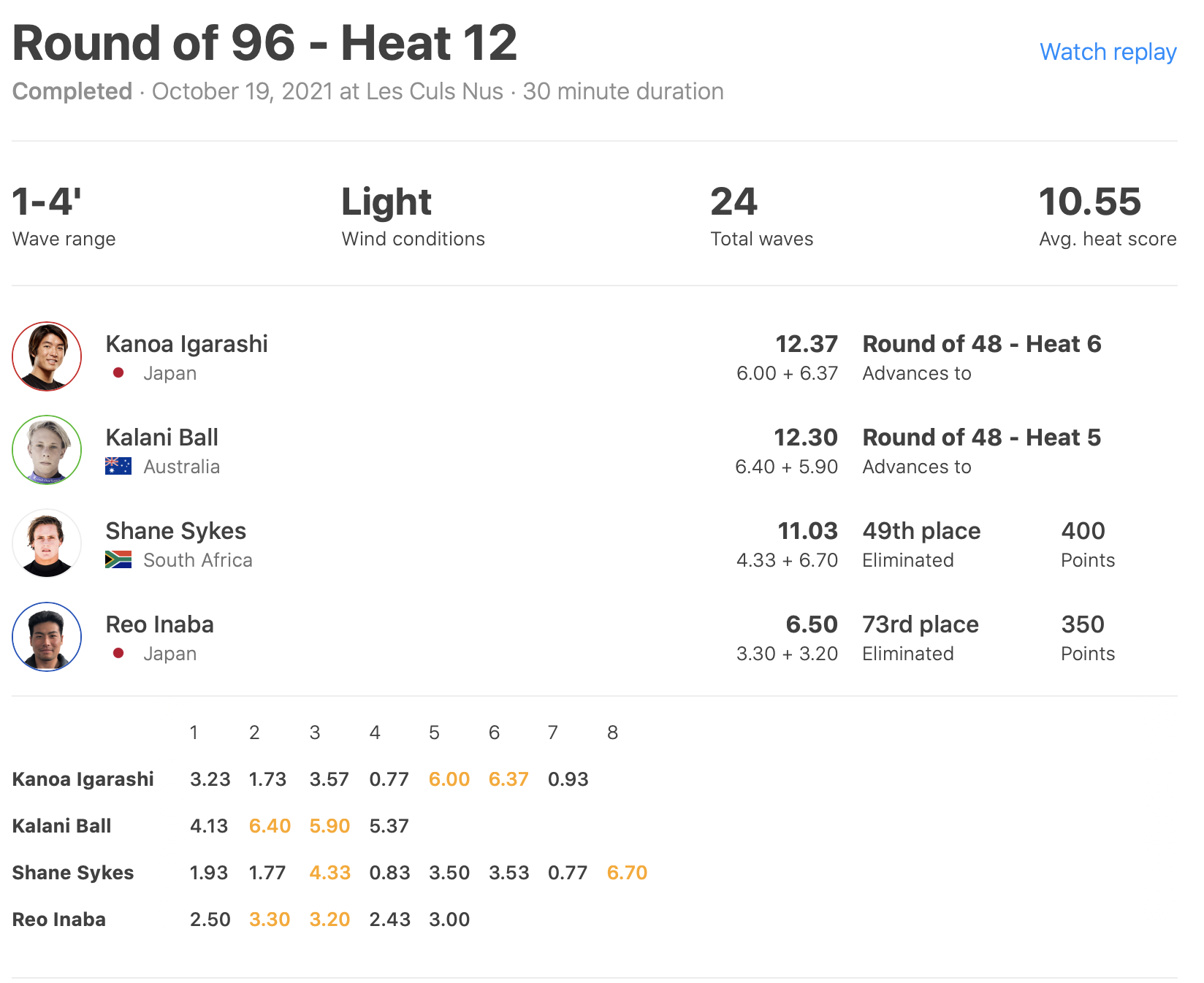Click Reo Inaba's 3.30 wave score
This screenshot has width=1204, height=983.
pos(270,919)
